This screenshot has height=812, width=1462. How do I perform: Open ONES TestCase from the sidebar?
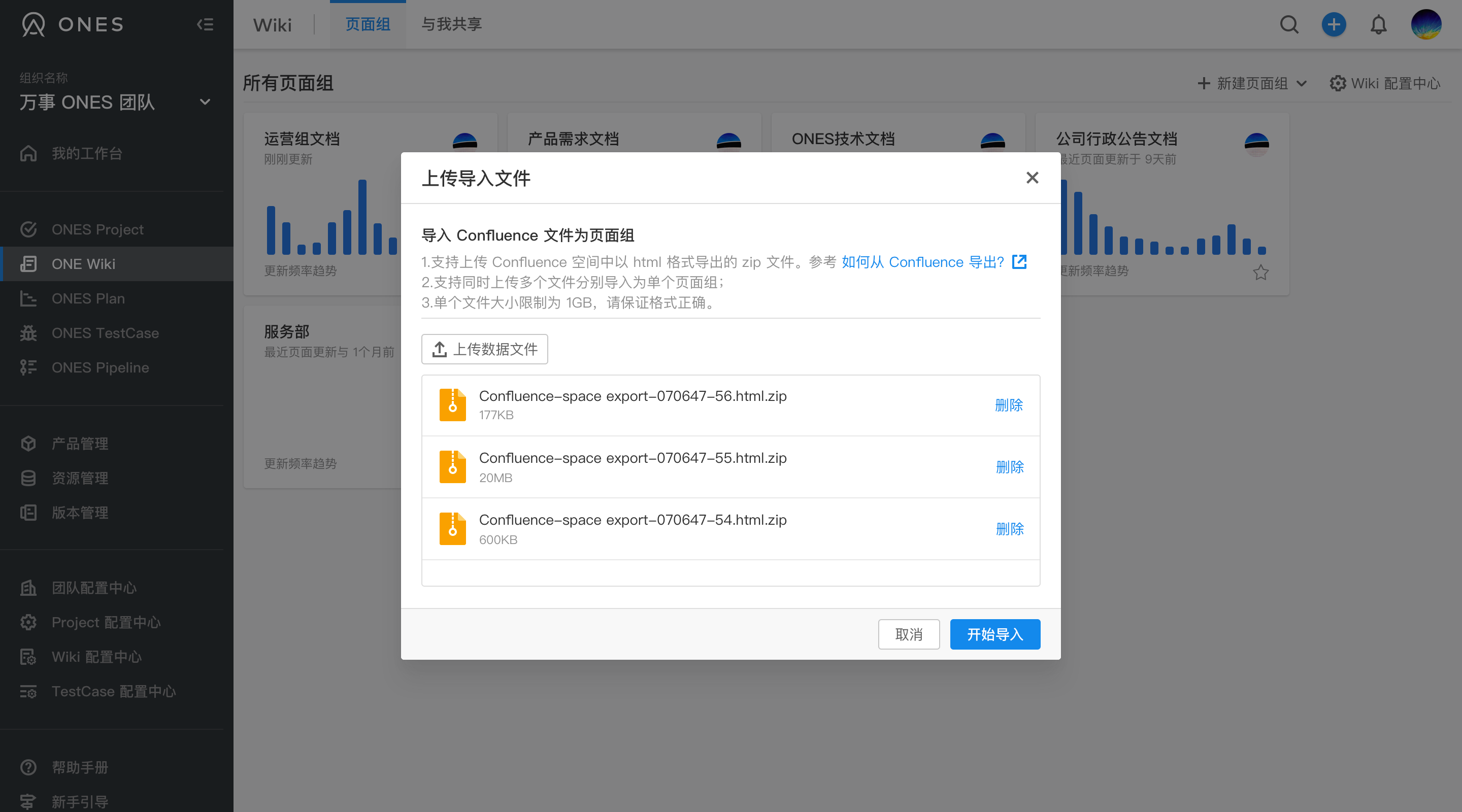click(105, 333)
